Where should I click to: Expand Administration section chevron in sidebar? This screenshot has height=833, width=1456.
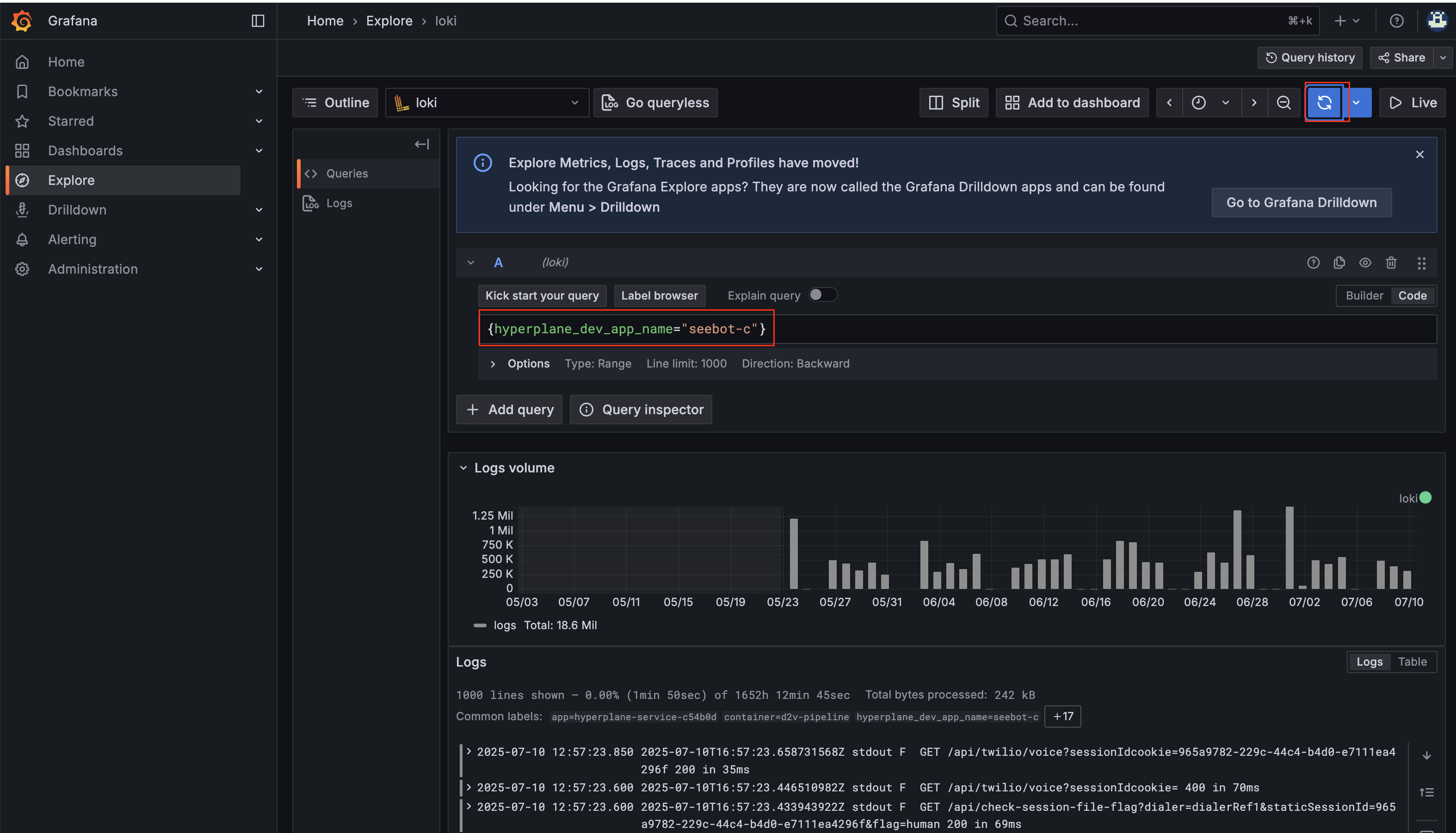pos(259,269)
